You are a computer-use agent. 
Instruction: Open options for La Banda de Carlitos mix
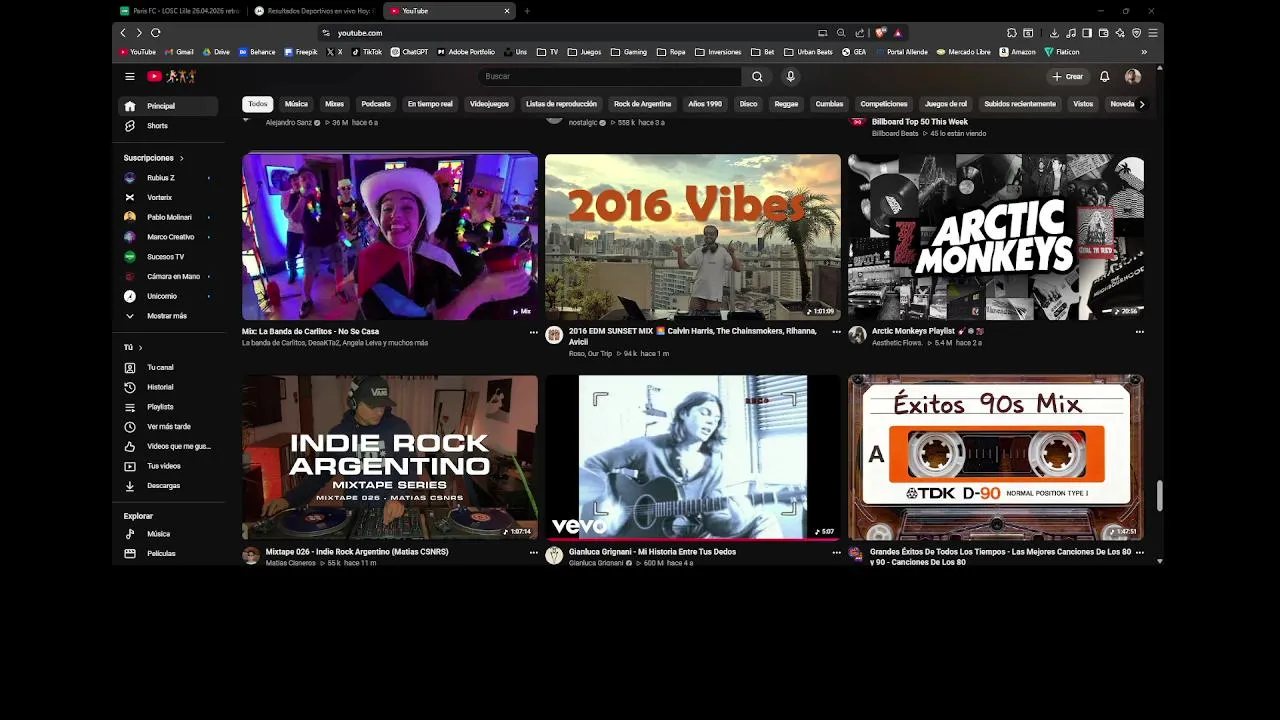click(x=533, y=332)
